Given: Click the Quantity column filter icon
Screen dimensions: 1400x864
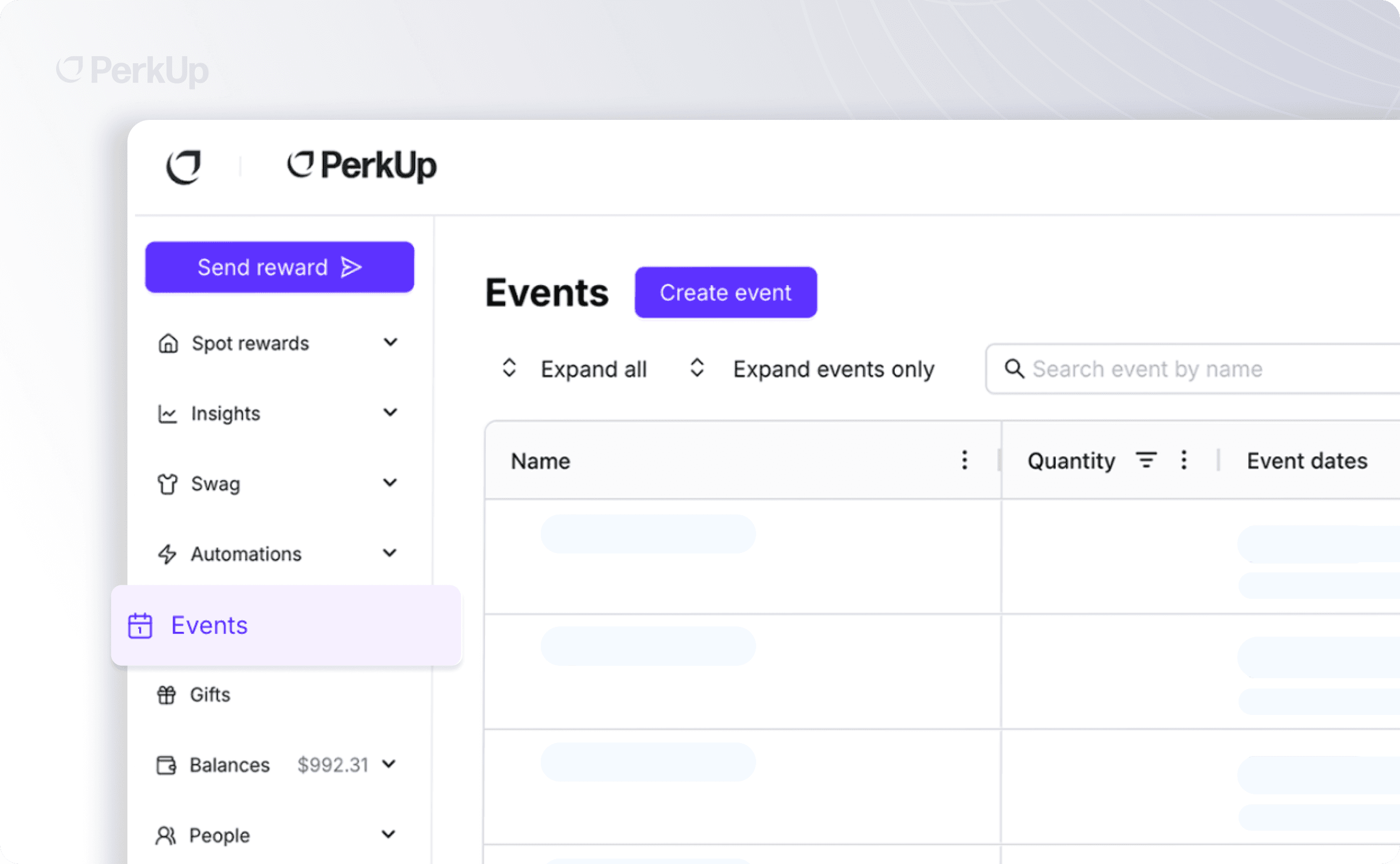Looking at the screenshot, I should coord(1145,460).
